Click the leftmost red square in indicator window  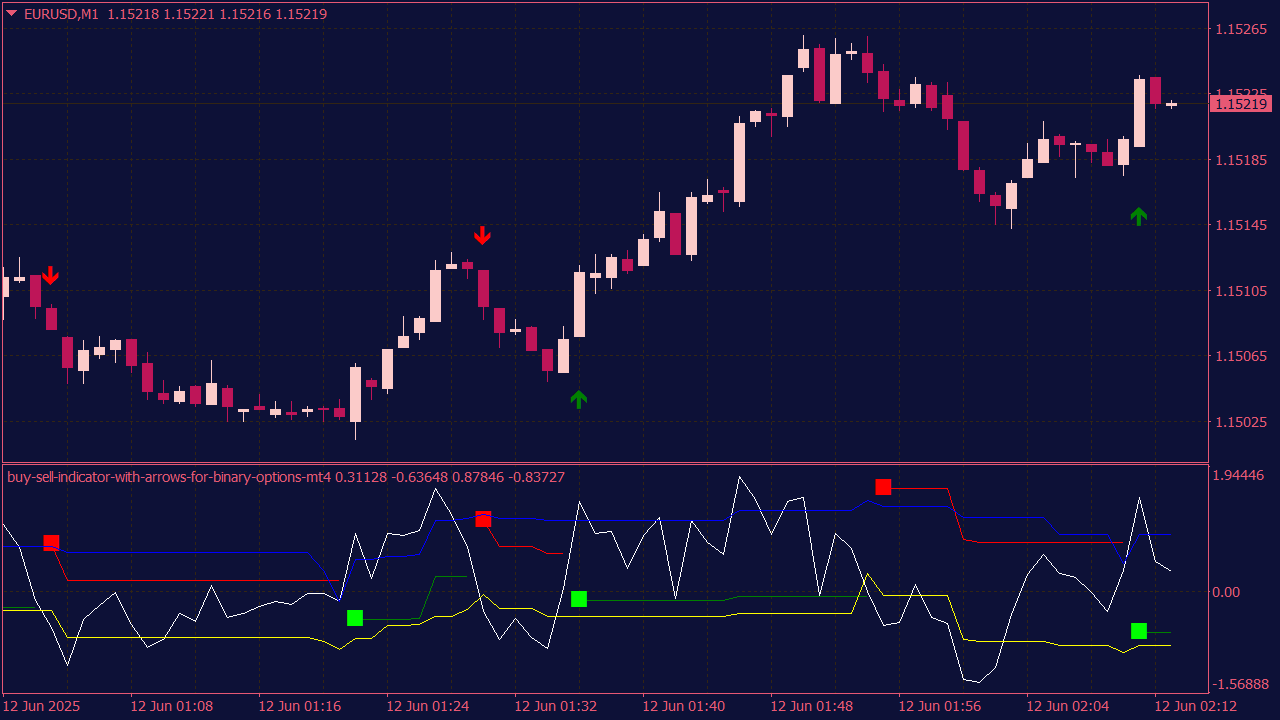coord(51,543)
